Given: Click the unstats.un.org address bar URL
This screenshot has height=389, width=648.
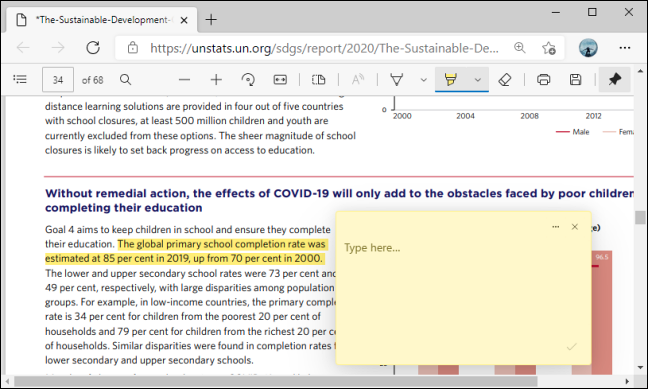Looking at the screenshot, I should (324, 48).
